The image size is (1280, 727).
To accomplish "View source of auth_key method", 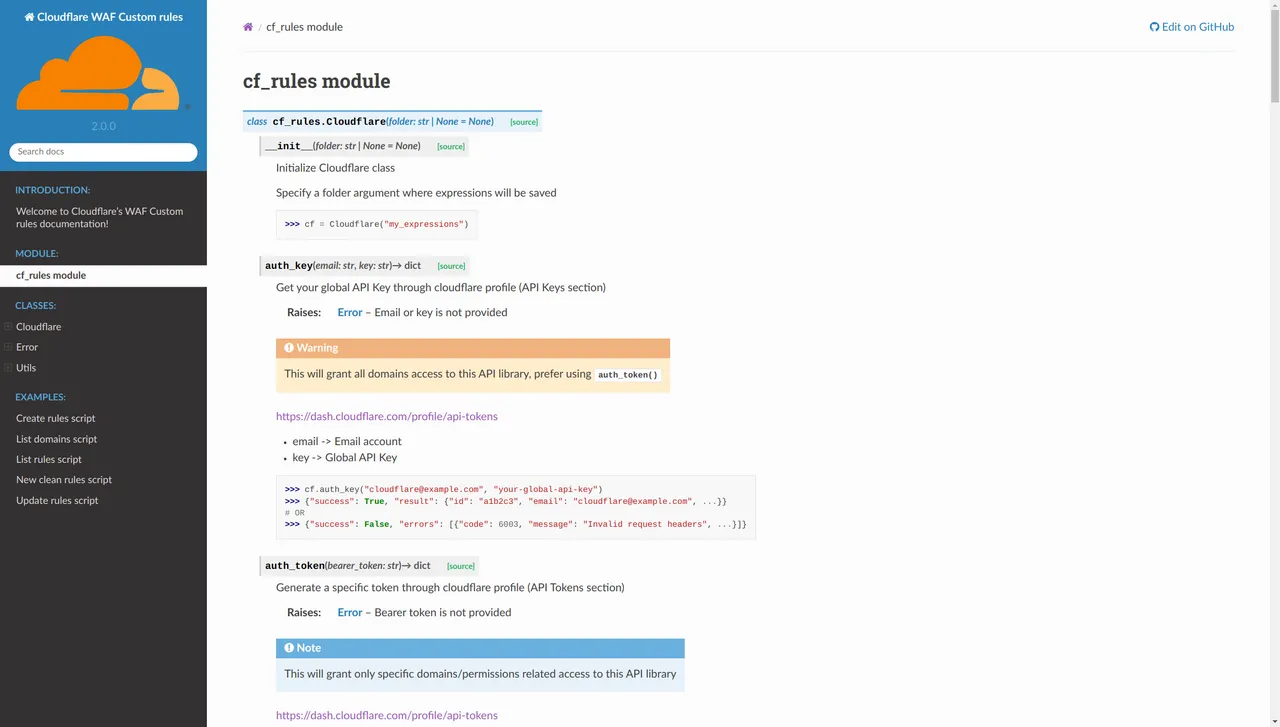I will pyautogui.click(x=451, y=266).
